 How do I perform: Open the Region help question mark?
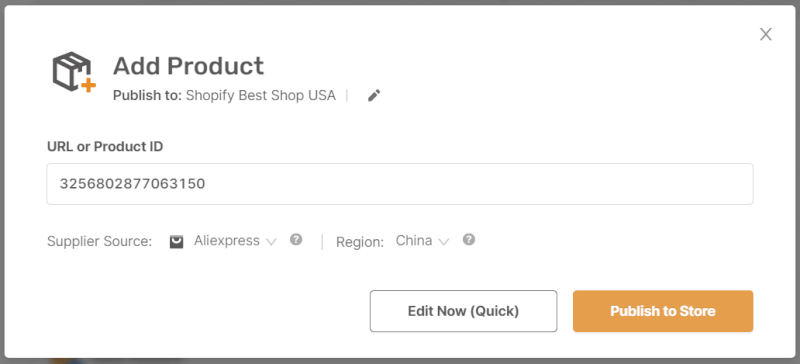click(x=469, y=239)
